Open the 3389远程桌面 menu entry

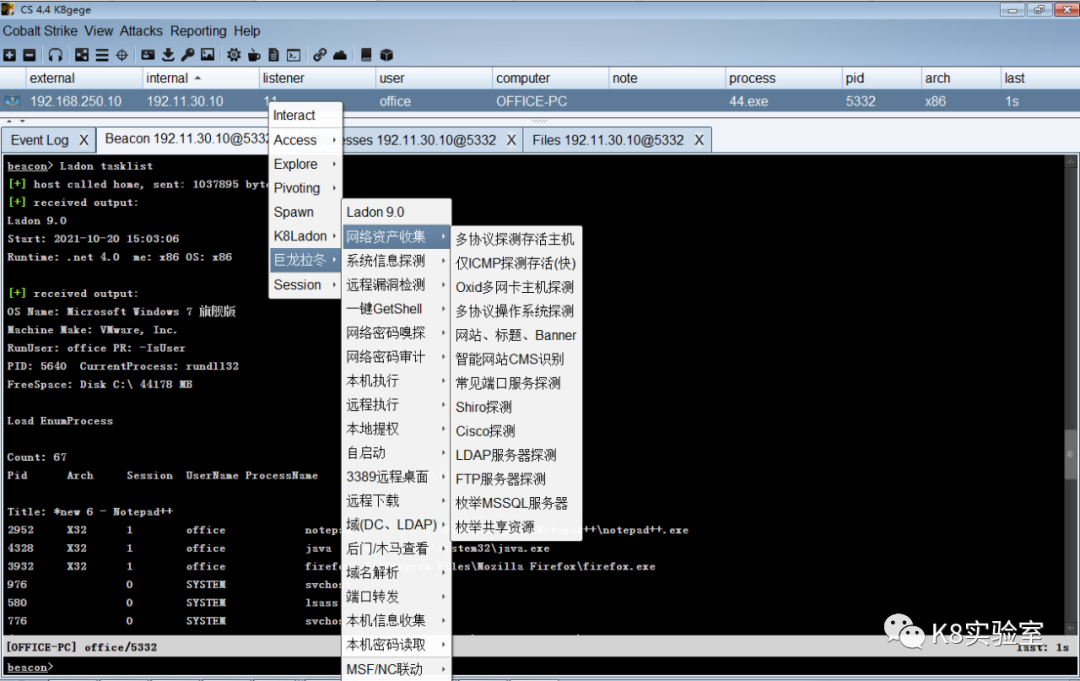click(x=397, y=476)
